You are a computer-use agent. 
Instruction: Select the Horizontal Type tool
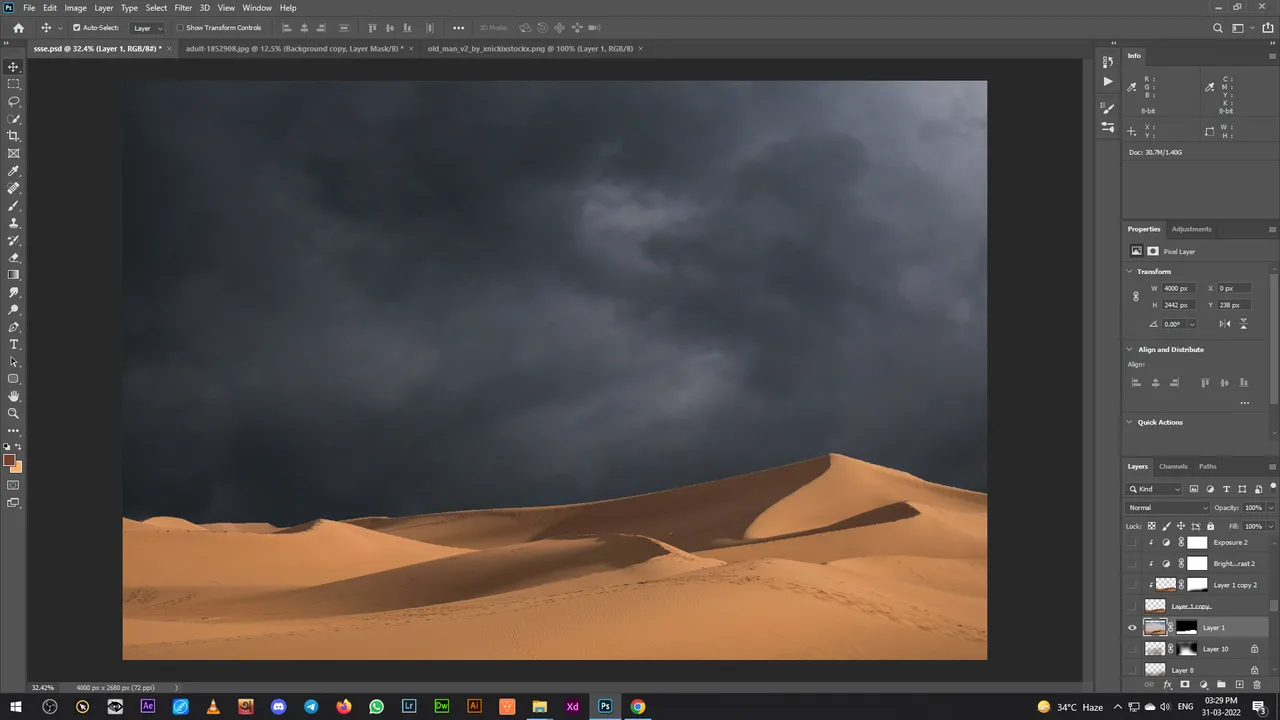(x=14, y=344)
